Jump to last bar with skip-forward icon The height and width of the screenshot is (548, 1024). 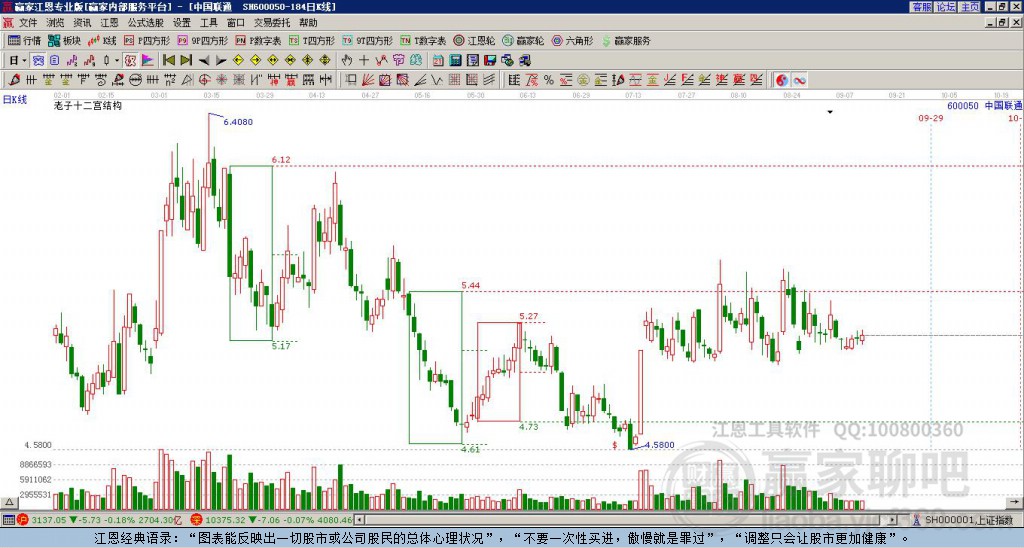186,61
